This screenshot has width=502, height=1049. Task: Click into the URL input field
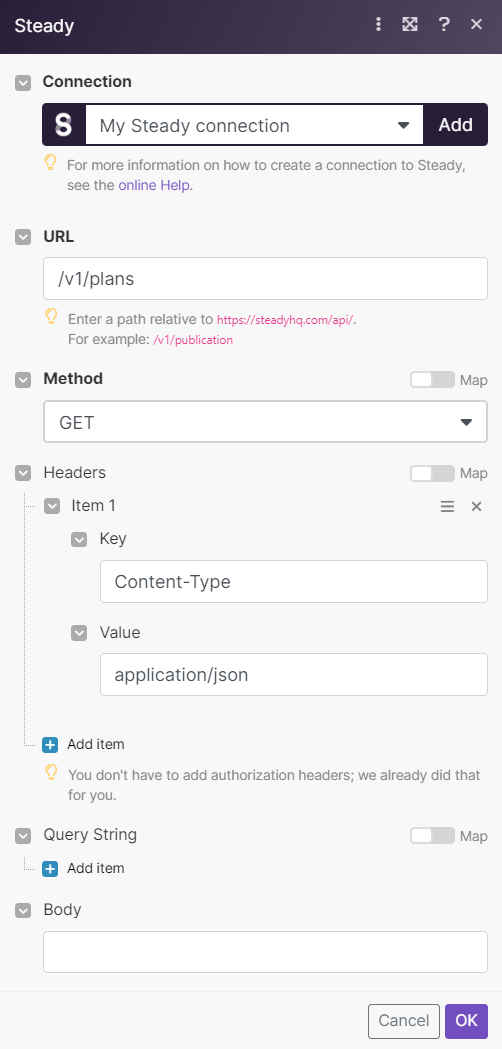click(x=265, y=278)
